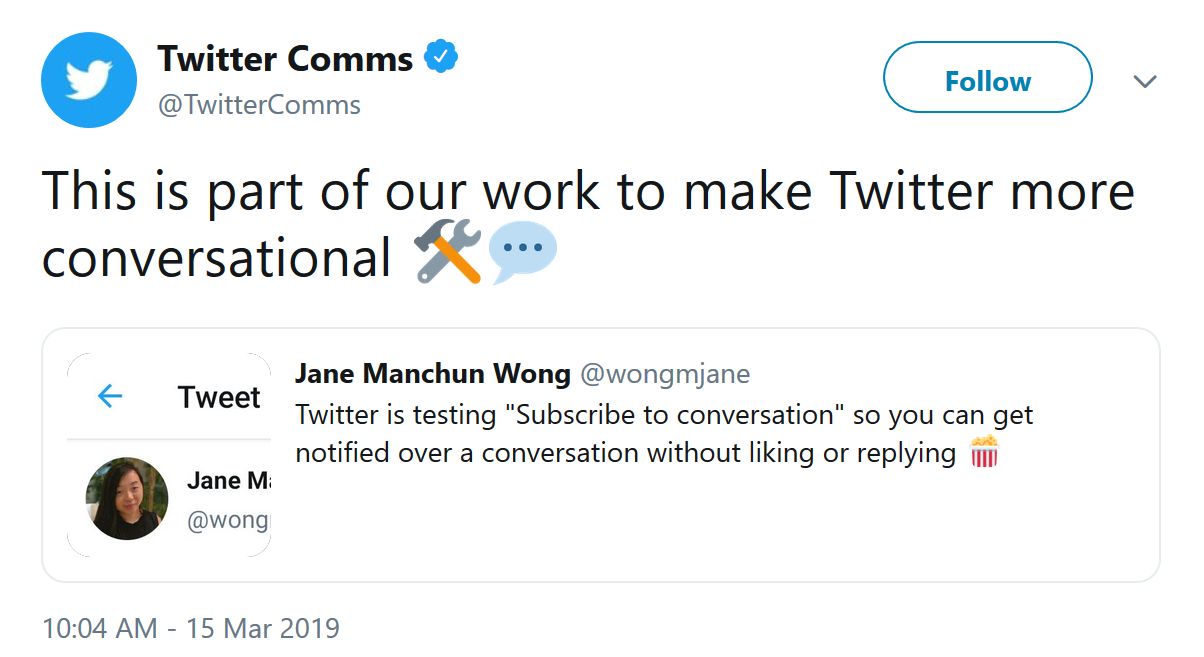Viewport: 1204px width, 657px height.
Task: Click the truncated "Jane Ma" name in the image
Action: point(228,481)
